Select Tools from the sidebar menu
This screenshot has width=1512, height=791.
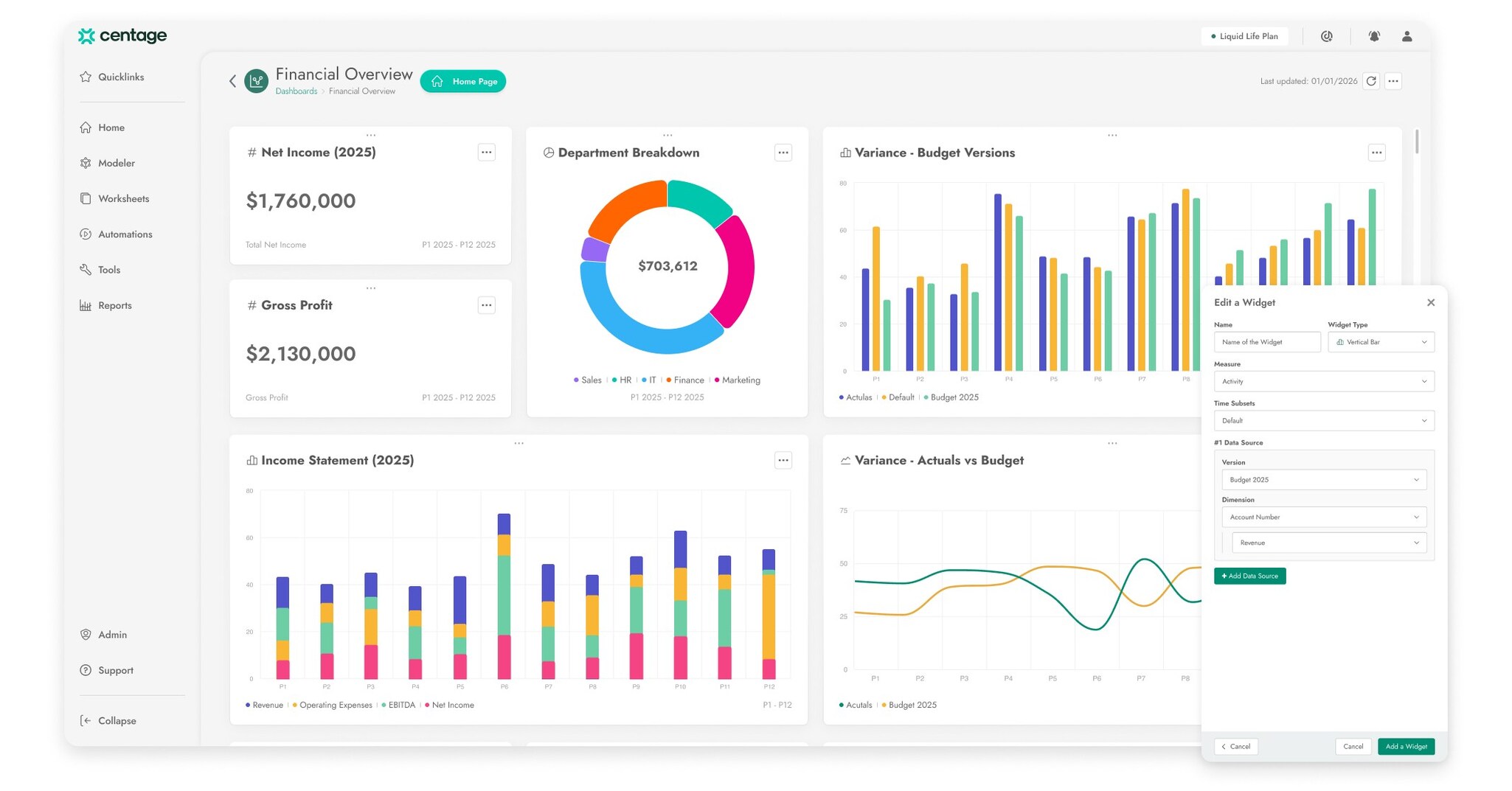[x=108, y=269]
